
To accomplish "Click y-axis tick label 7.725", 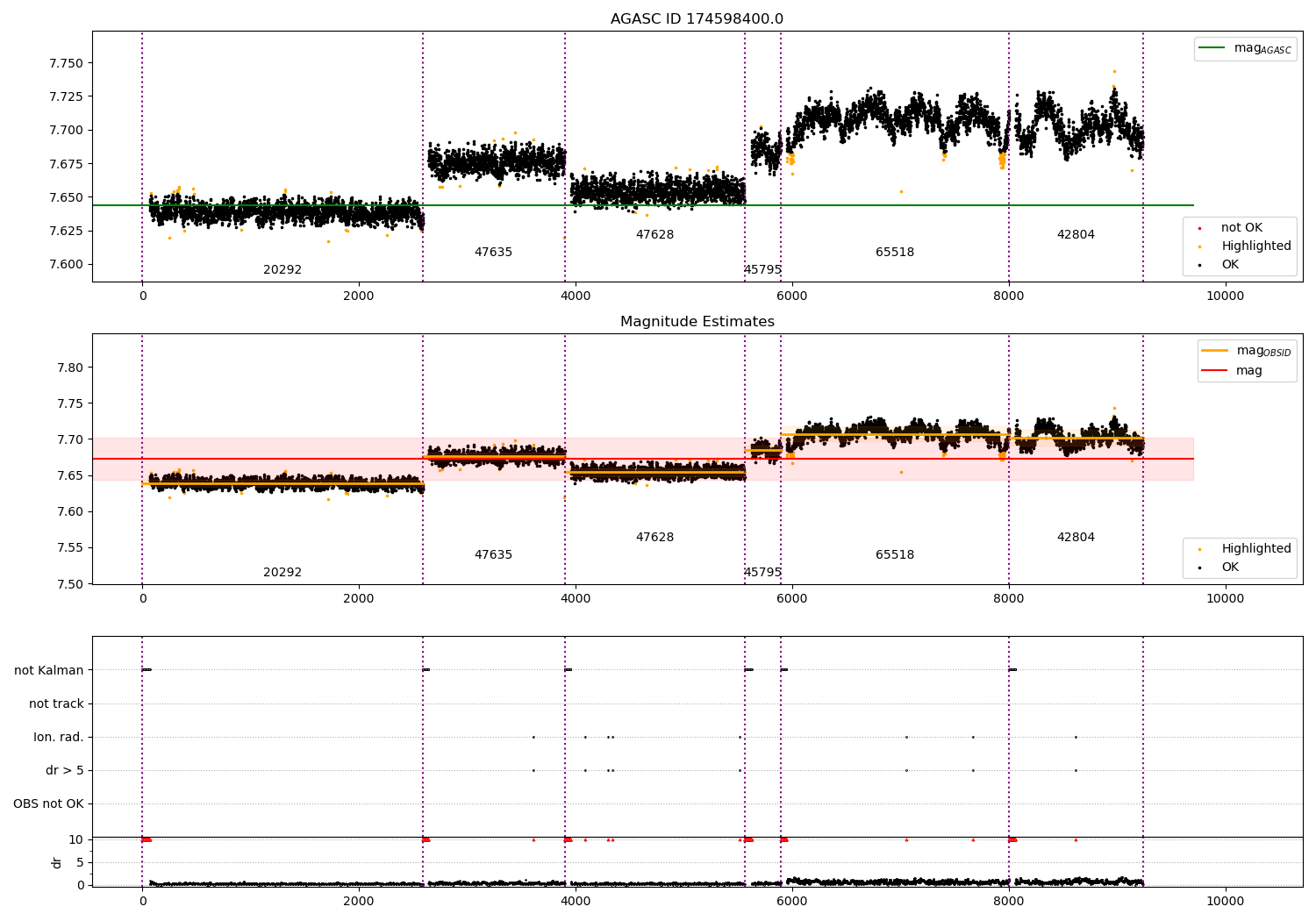I will tap(67, 97).
